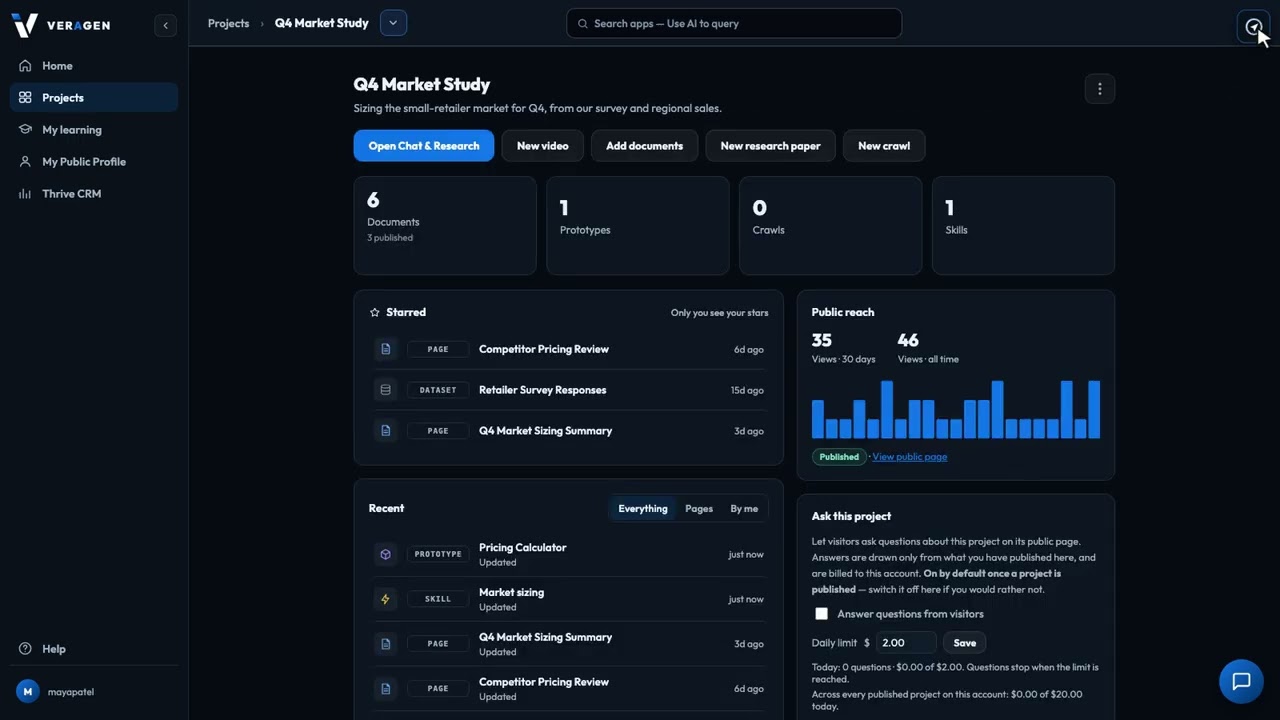
Task: Collapse the sidebar with the arrow button
Action: click(x=166, y=25)
